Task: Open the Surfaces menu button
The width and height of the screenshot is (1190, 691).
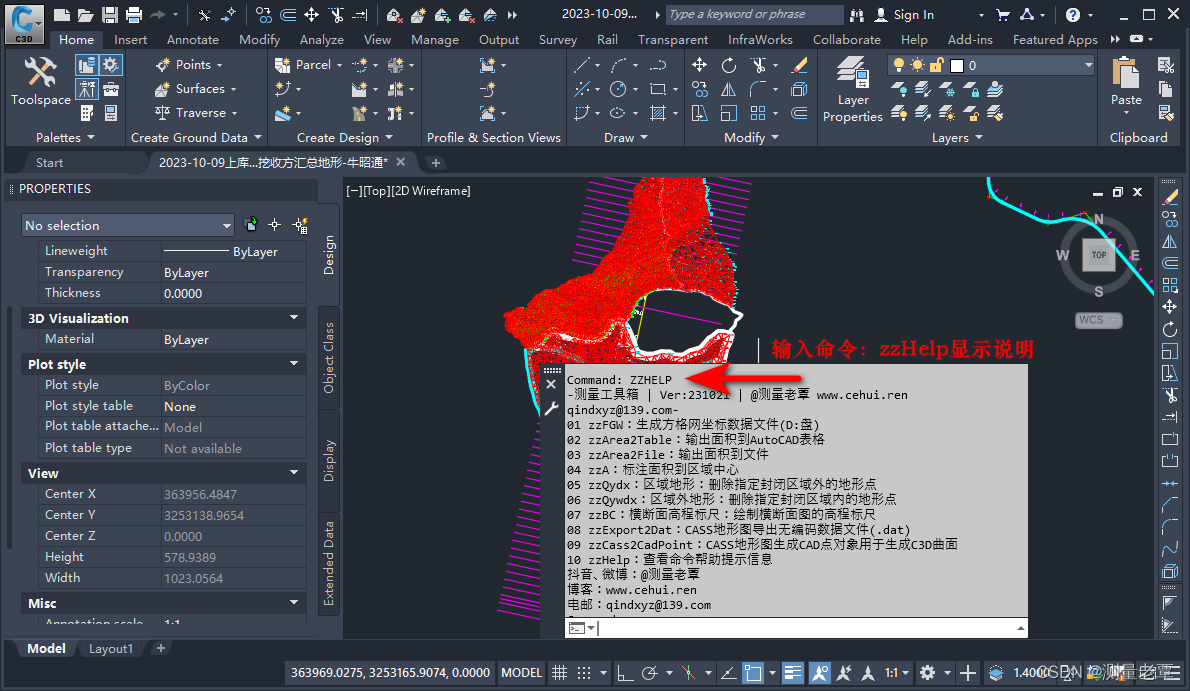Action: tap(199, 89)
